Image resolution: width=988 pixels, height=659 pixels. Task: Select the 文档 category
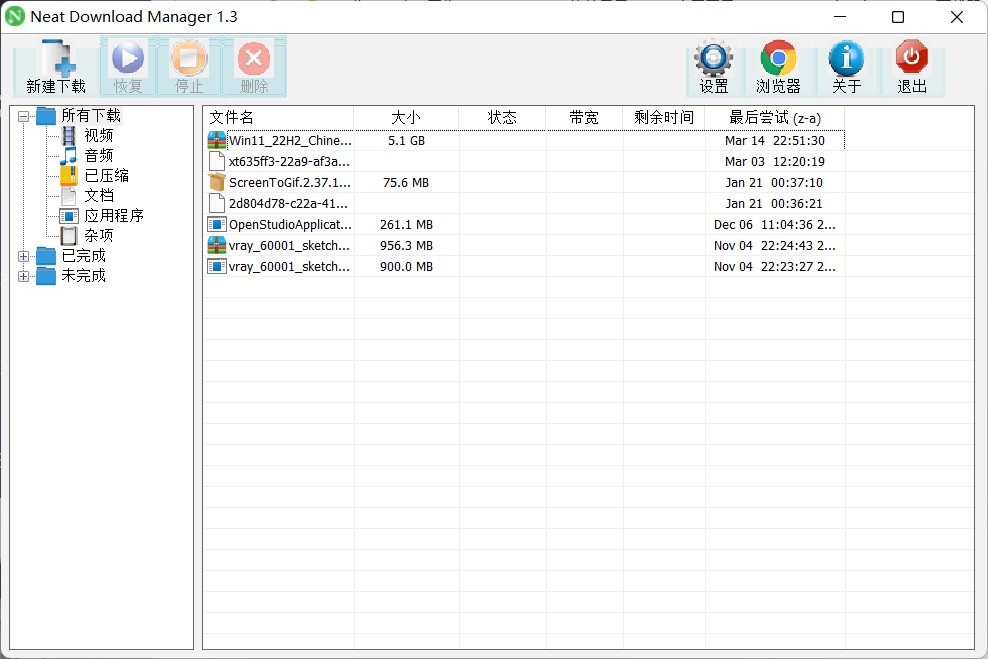coord(99,196)
